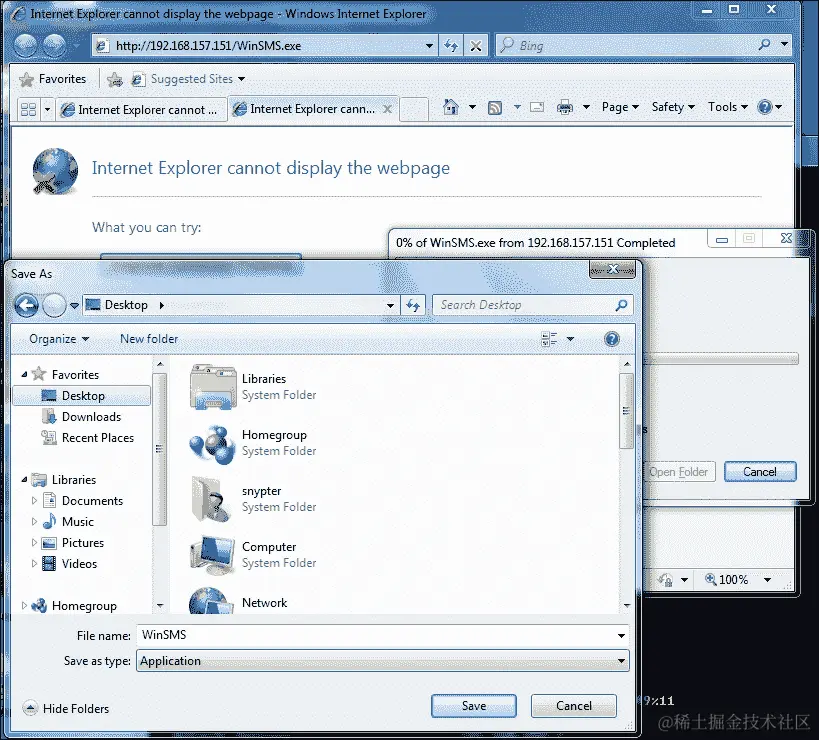Screen dimensions: 819x740
Task: Click the Search Desktop field
Action: 533,305
